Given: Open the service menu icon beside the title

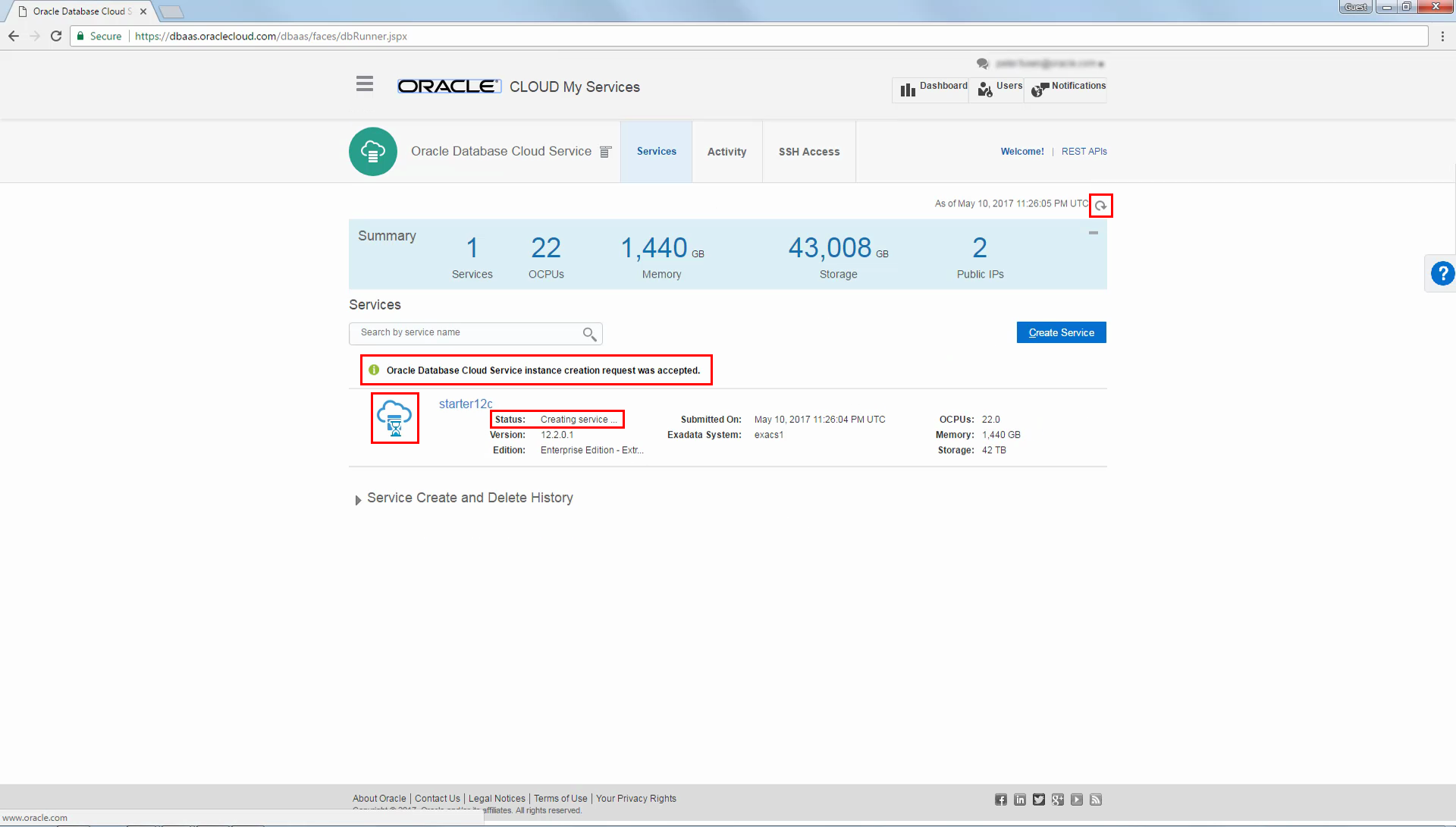Looking at the screenshot, I should pos(605,152).
